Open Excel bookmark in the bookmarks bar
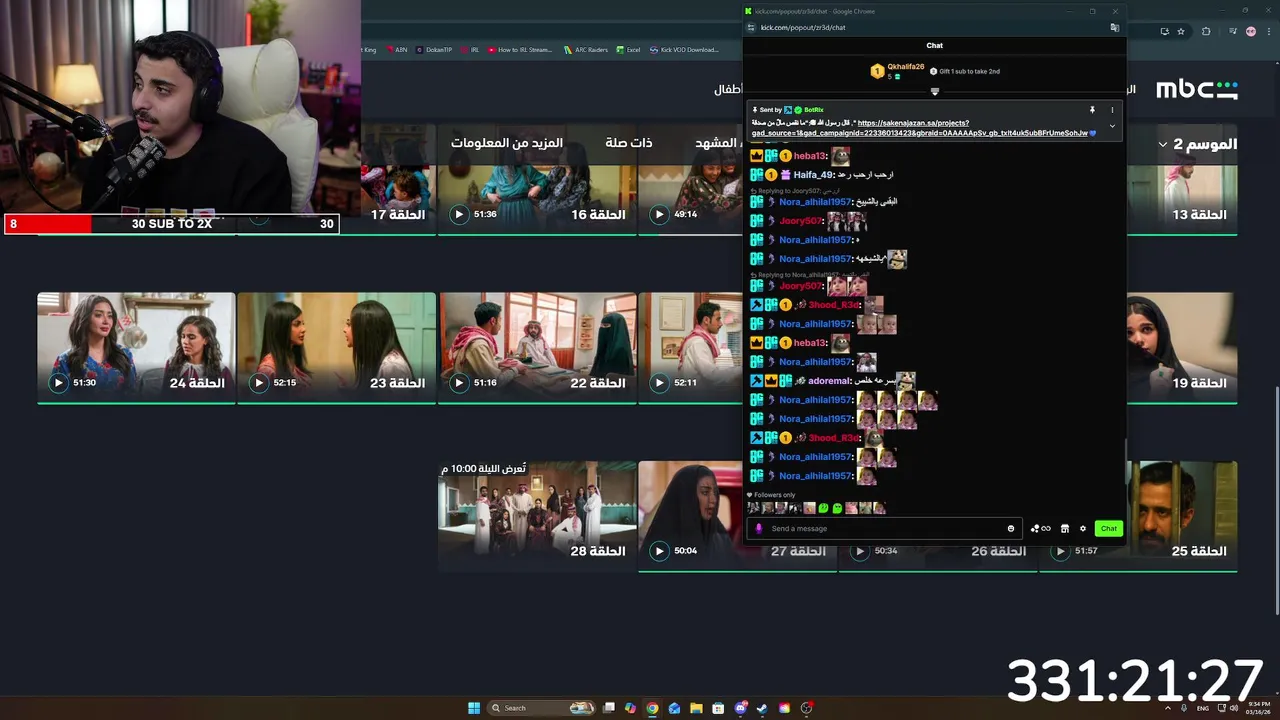Viewport: 1280px width, 720px height. point(628,49)
